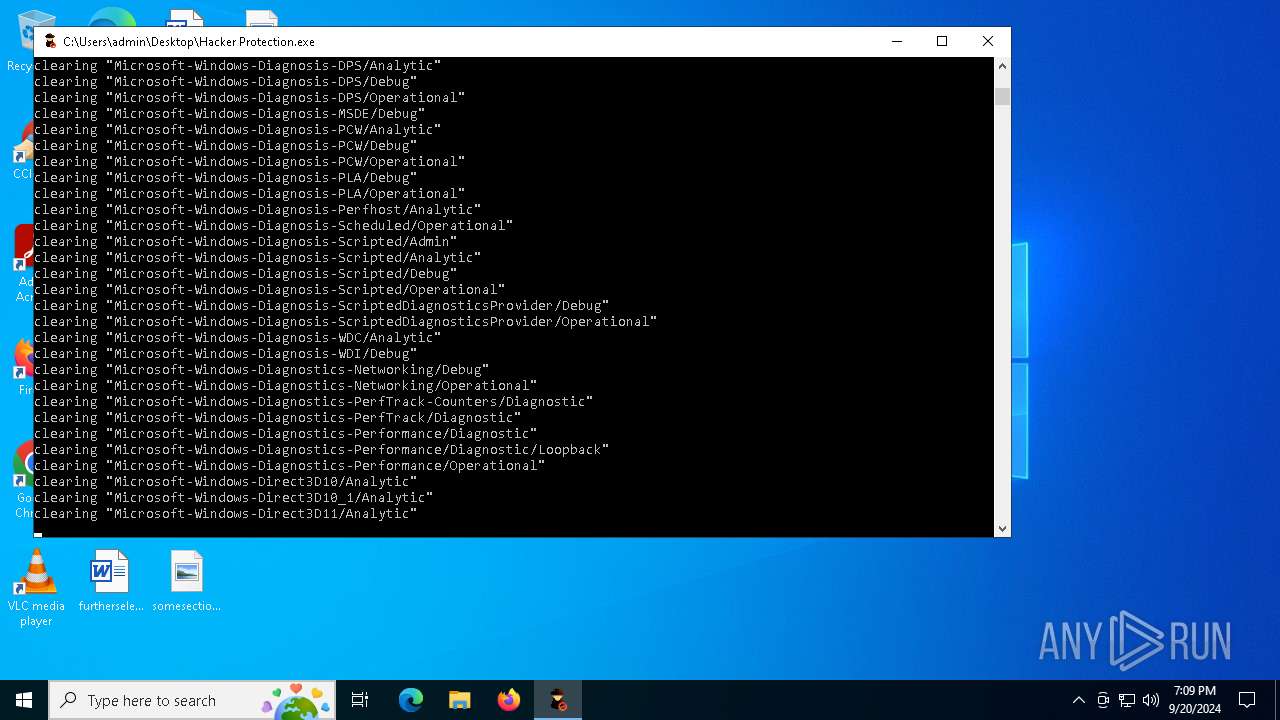Select the Hacker Protection taskbar app icon

(x=558, y=700)
